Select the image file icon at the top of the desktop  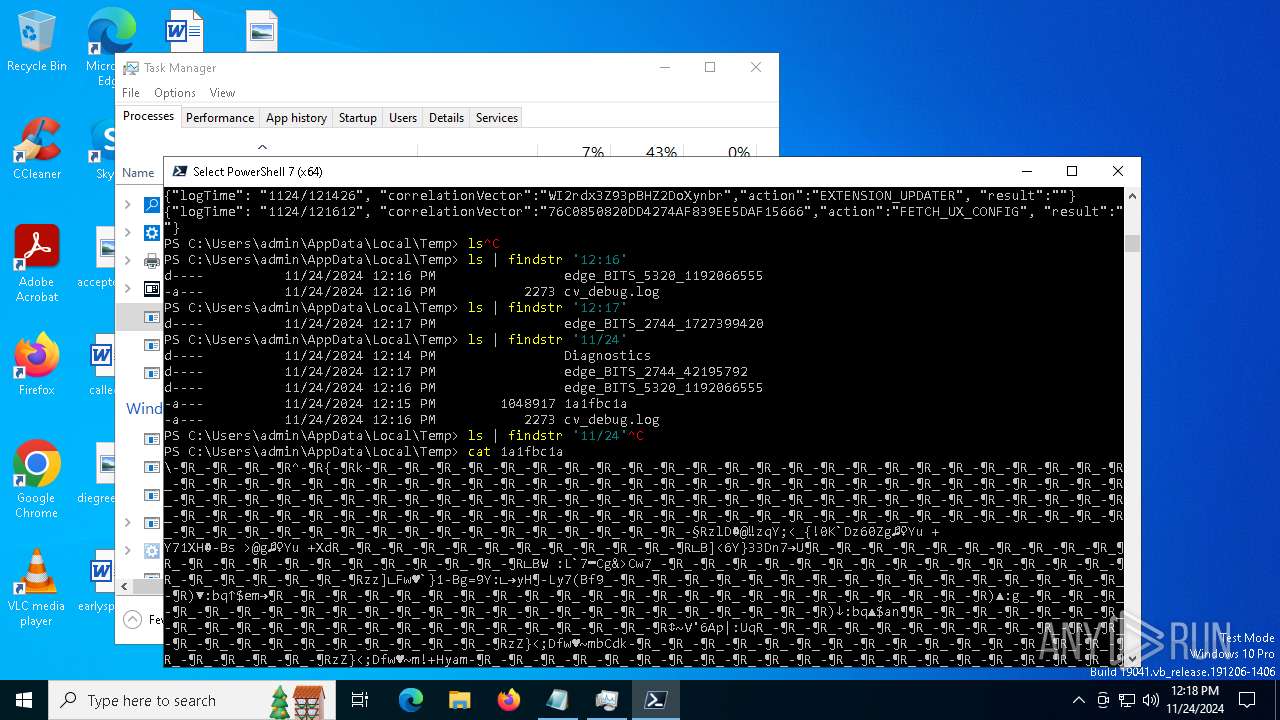(x=261, y=30)
